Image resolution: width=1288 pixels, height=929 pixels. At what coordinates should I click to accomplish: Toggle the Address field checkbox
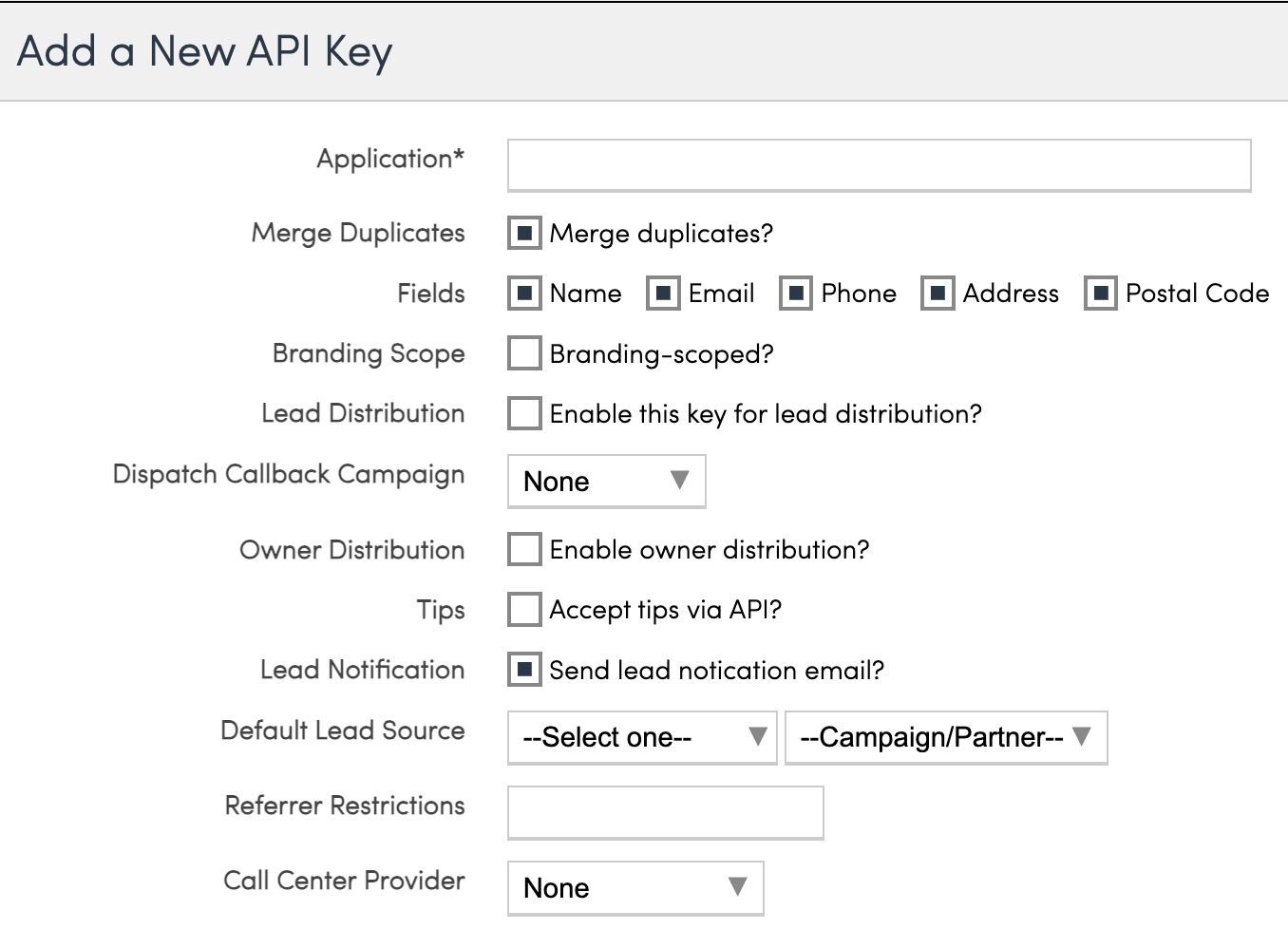click(938, 293)
